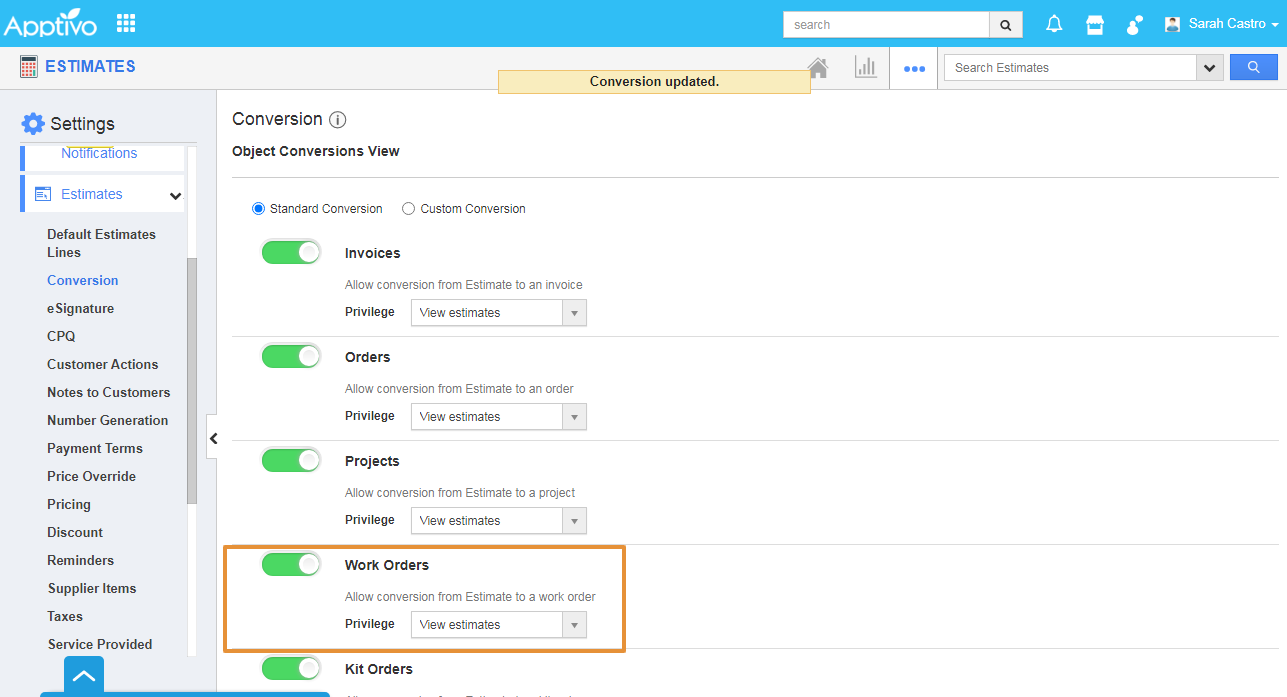Click the Conversion info icon
This screenshot has width=1287, height=697.
pyautogui.click(x=338, y=120)
